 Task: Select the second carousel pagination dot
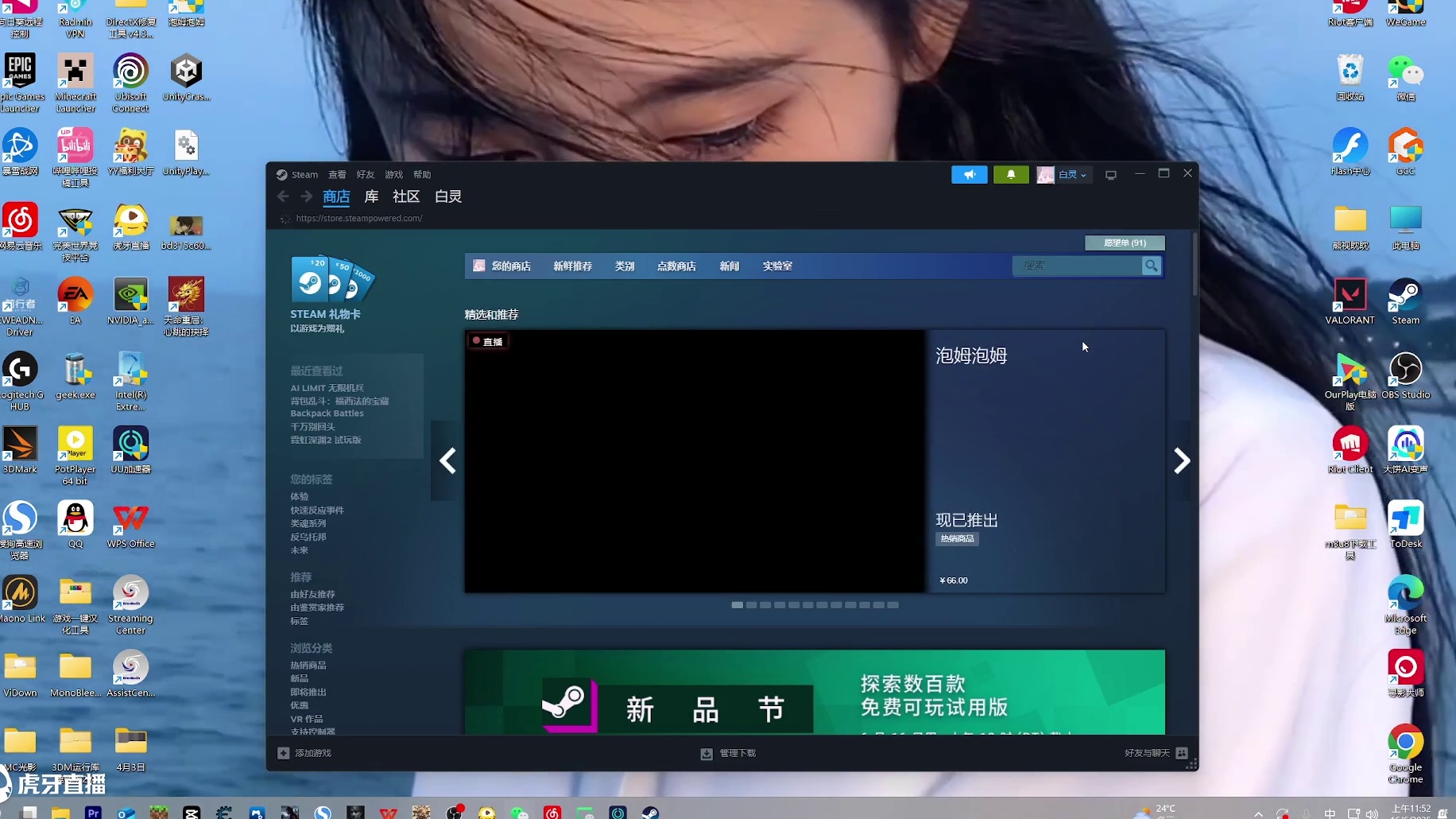pos(751,605)
